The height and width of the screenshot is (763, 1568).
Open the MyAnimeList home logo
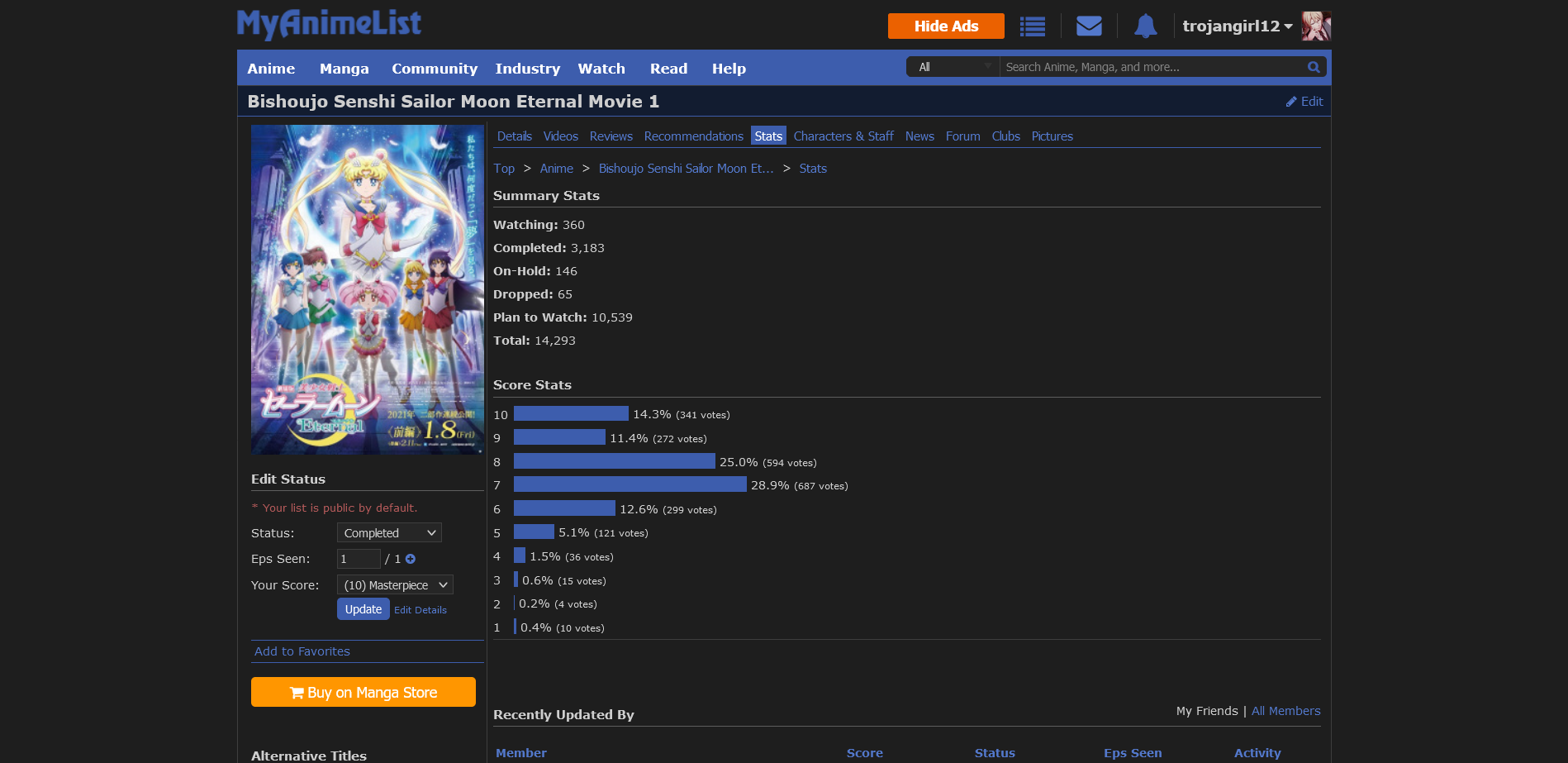[x=329, y=24]
